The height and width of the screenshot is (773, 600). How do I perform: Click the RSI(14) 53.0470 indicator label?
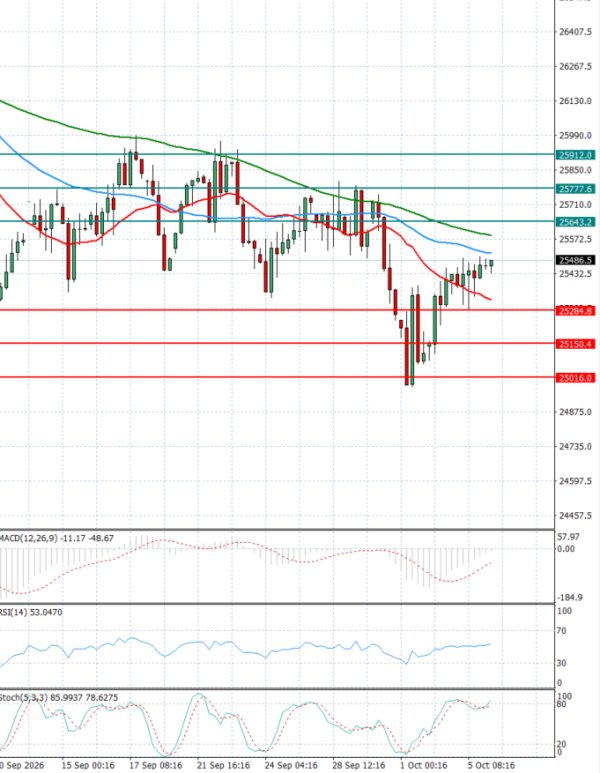pos(31,612)
